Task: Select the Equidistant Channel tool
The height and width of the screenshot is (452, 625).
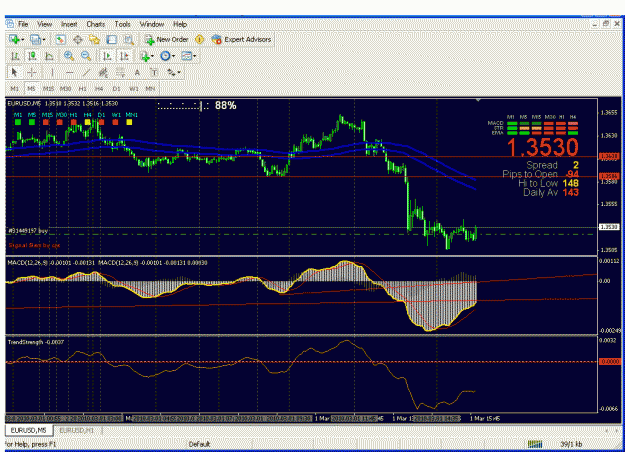Action: click(103, 73)
